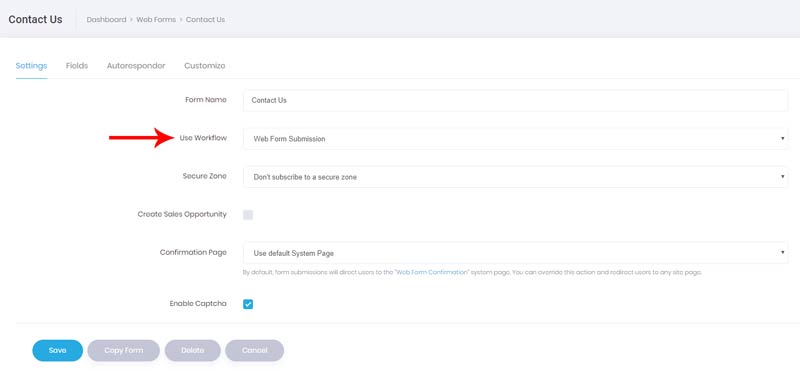Click the Enable Captcha label
800x371 pixels.
(x=198, y=304)
